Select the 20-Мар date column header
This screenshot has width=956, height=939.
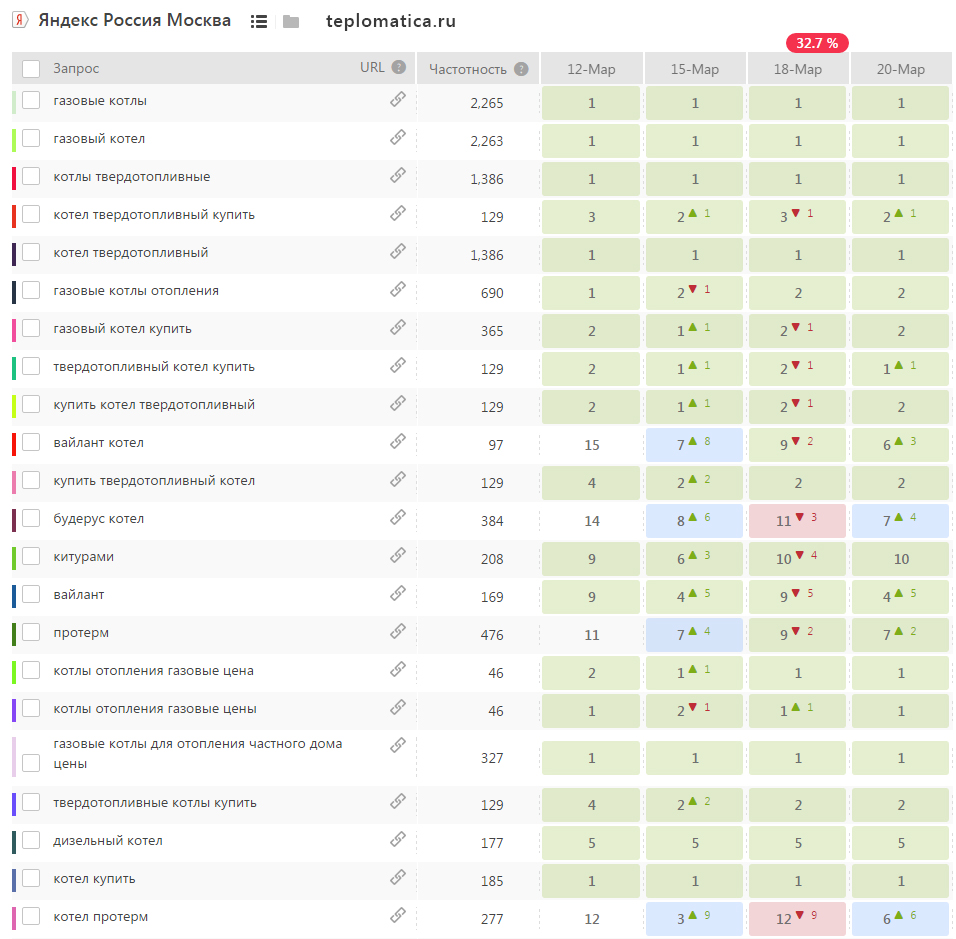pyautogui.click(x=901, y=69)
